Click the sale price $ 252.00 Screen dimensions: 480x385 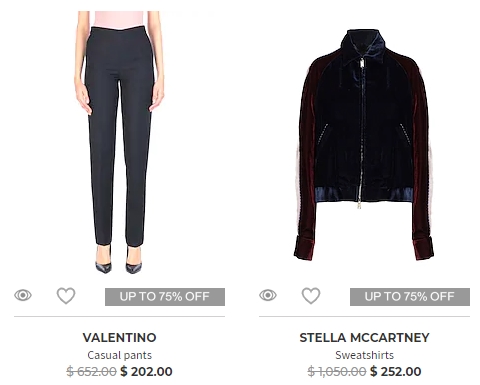[x=396, y=371]
